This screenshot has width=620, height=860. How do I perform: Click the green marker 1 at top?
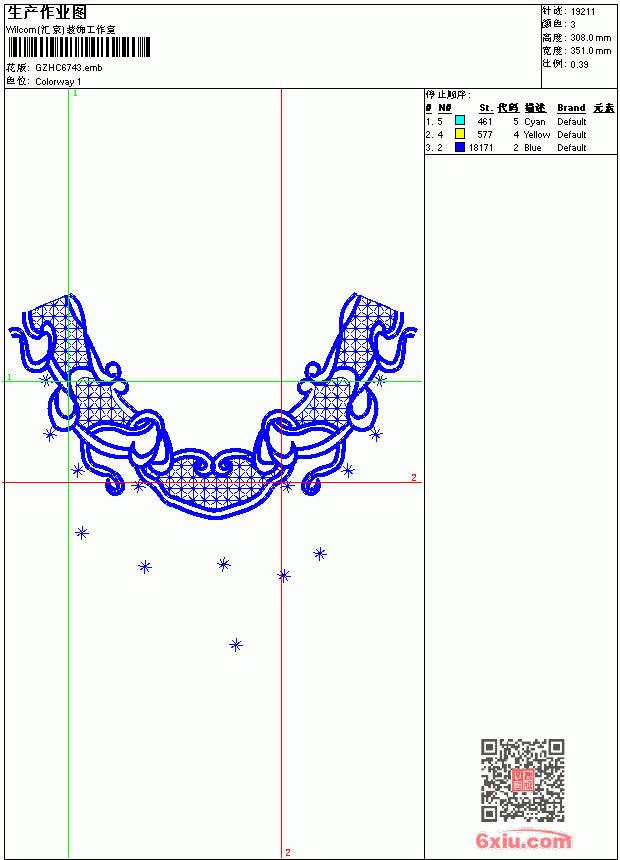[76, 94]
